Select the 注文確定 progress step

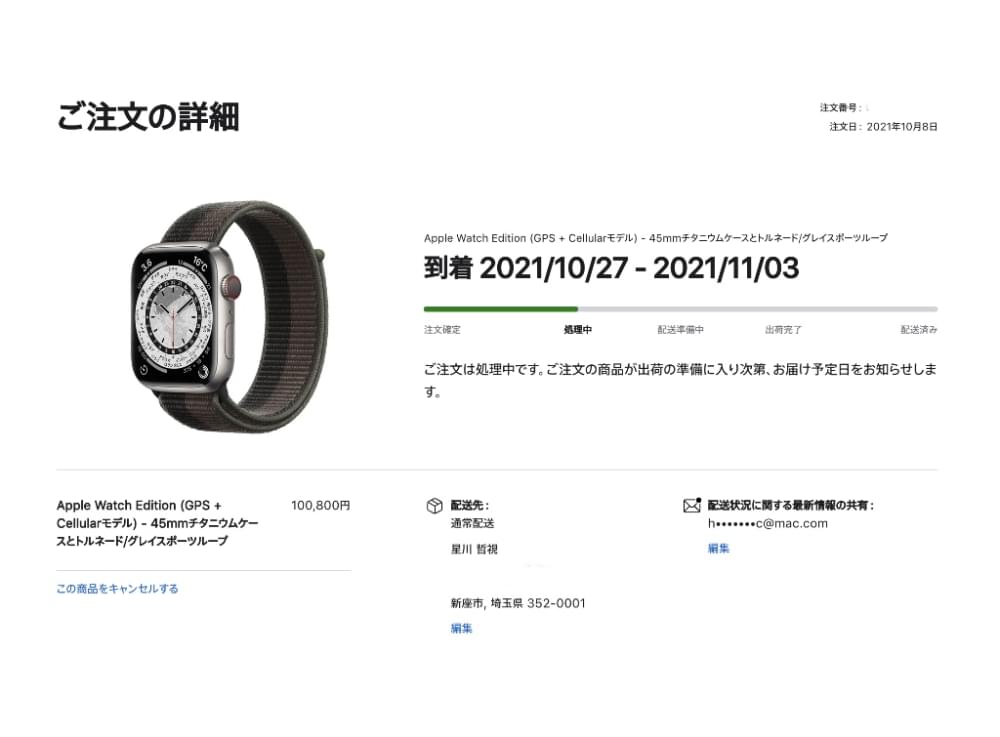click(442, 330)
